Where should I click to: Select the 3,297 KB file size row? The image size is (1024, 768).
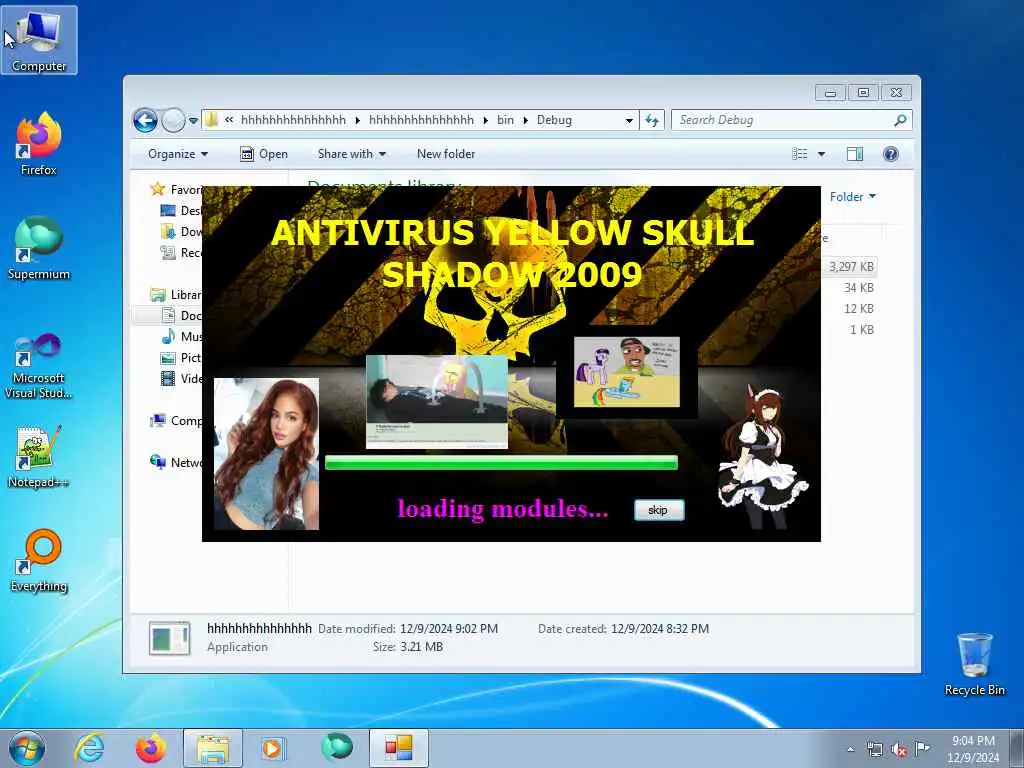pyautogui.click(x=850, y=266)
